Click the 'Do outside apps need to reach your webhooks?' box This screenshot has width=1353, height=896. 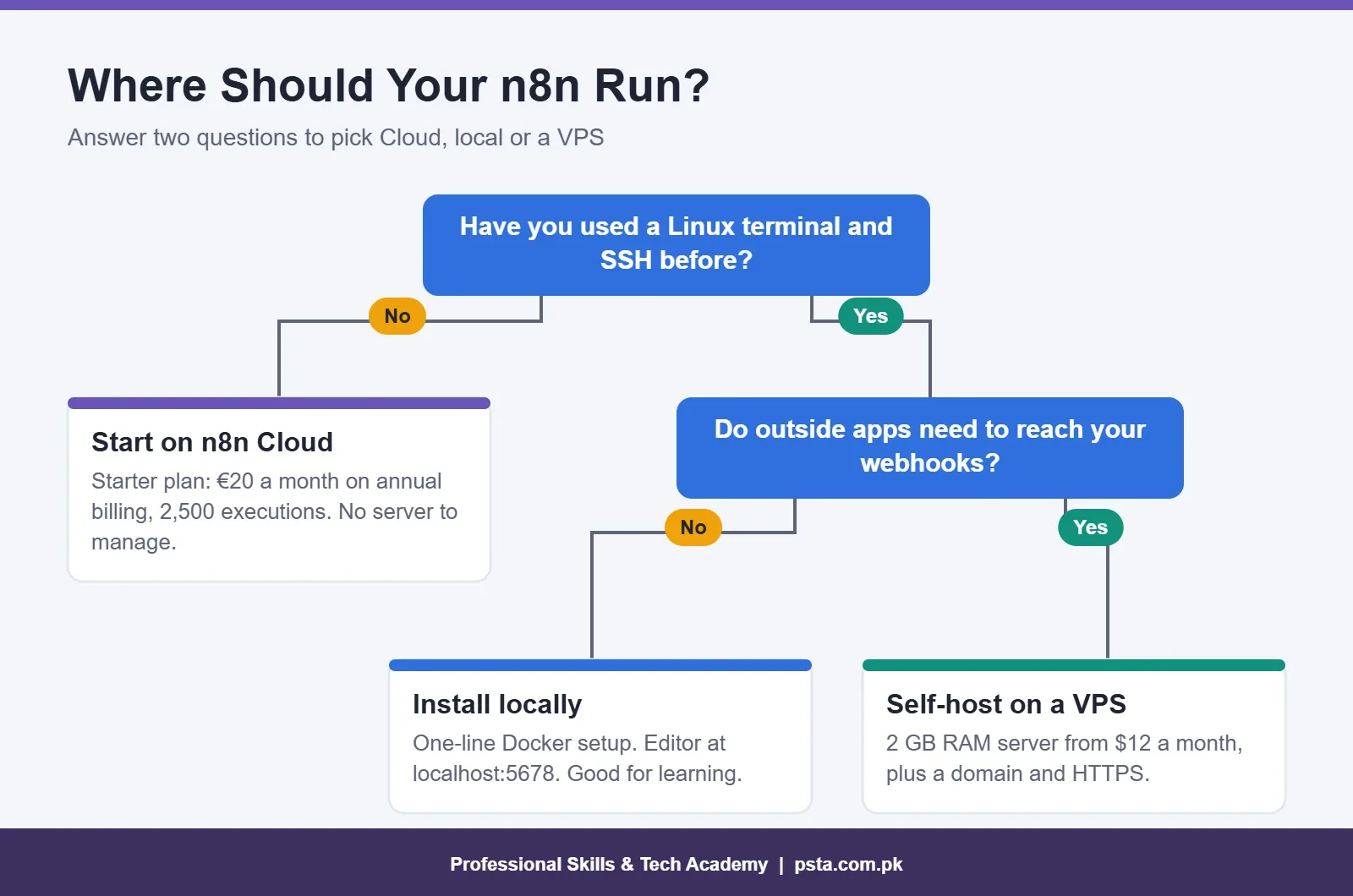[930, 448]
